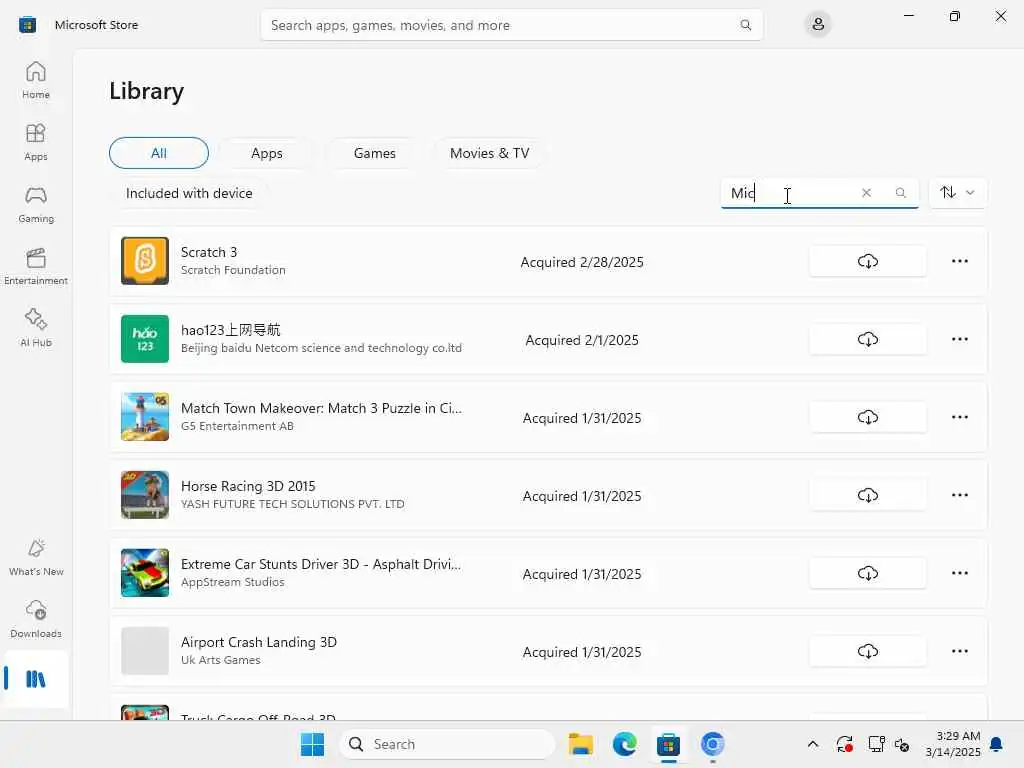Open Windows Start menu
The height and width of the screenshot is (768, 1024).
[312, 744]
